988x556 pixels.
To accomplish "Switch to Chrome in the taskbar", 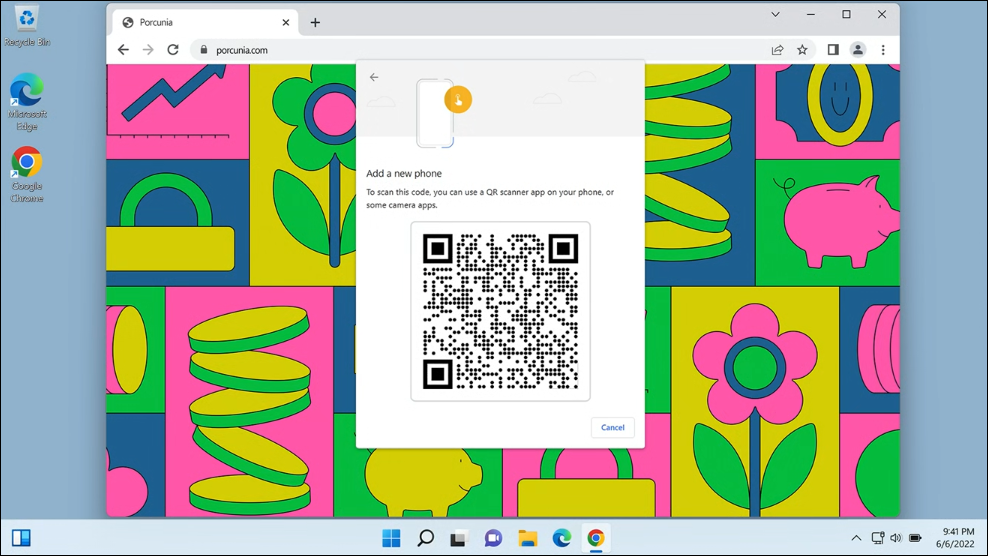I will pos(595,538).
